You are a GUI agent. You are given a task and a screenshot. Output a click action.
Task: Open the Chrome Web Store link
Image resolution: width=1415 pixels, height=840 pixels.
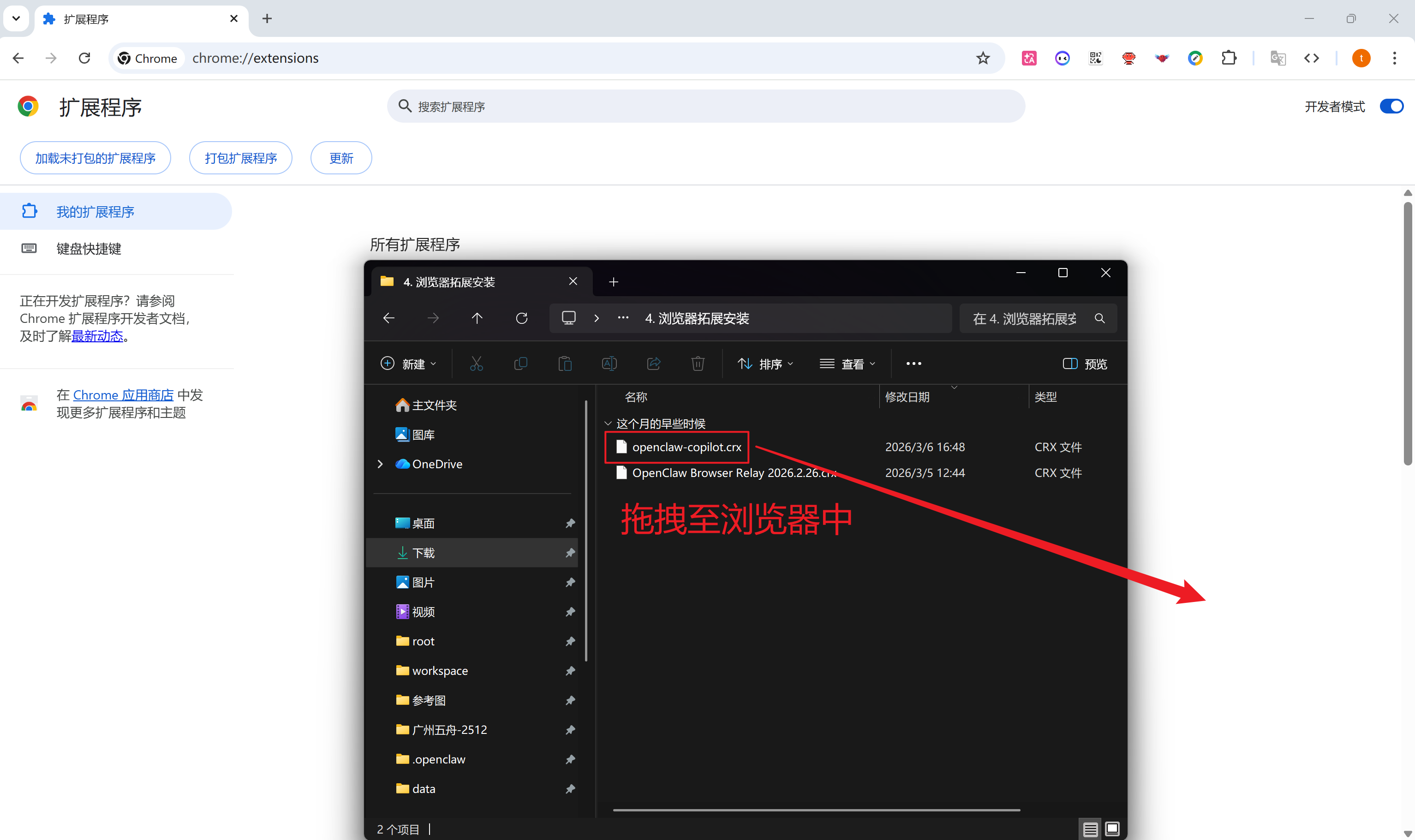(123, 395)
